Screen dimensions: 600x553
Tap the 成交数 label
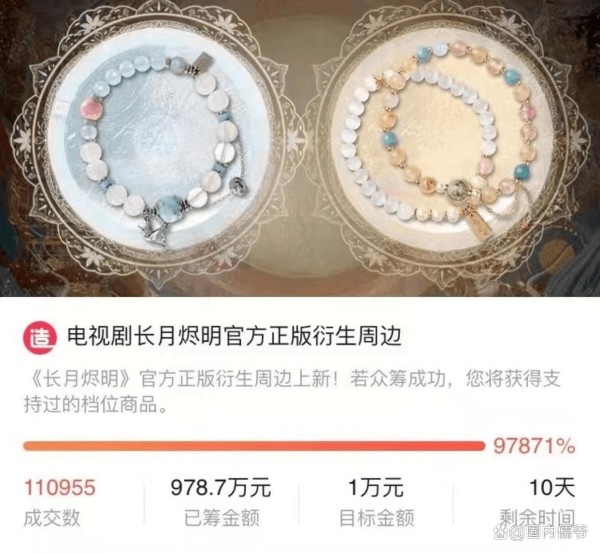(52, 518)
